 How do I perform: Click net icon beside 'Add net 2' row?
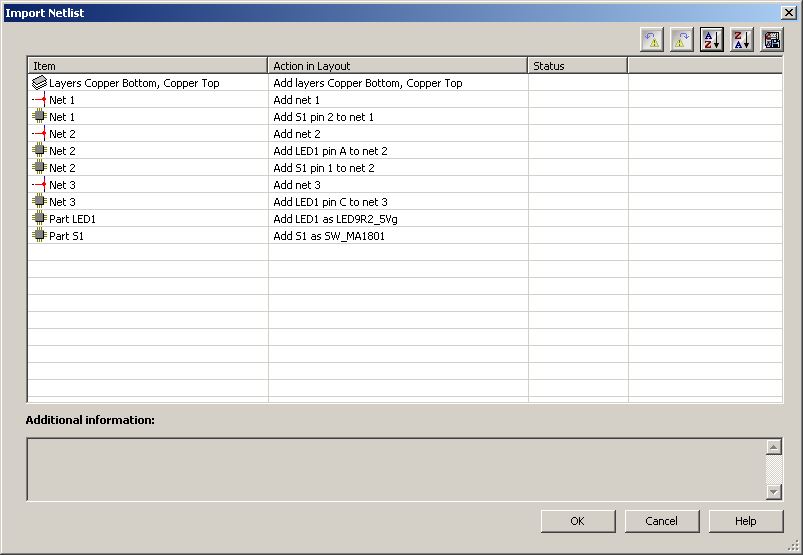pyautogui.click(x=39, y=134)
